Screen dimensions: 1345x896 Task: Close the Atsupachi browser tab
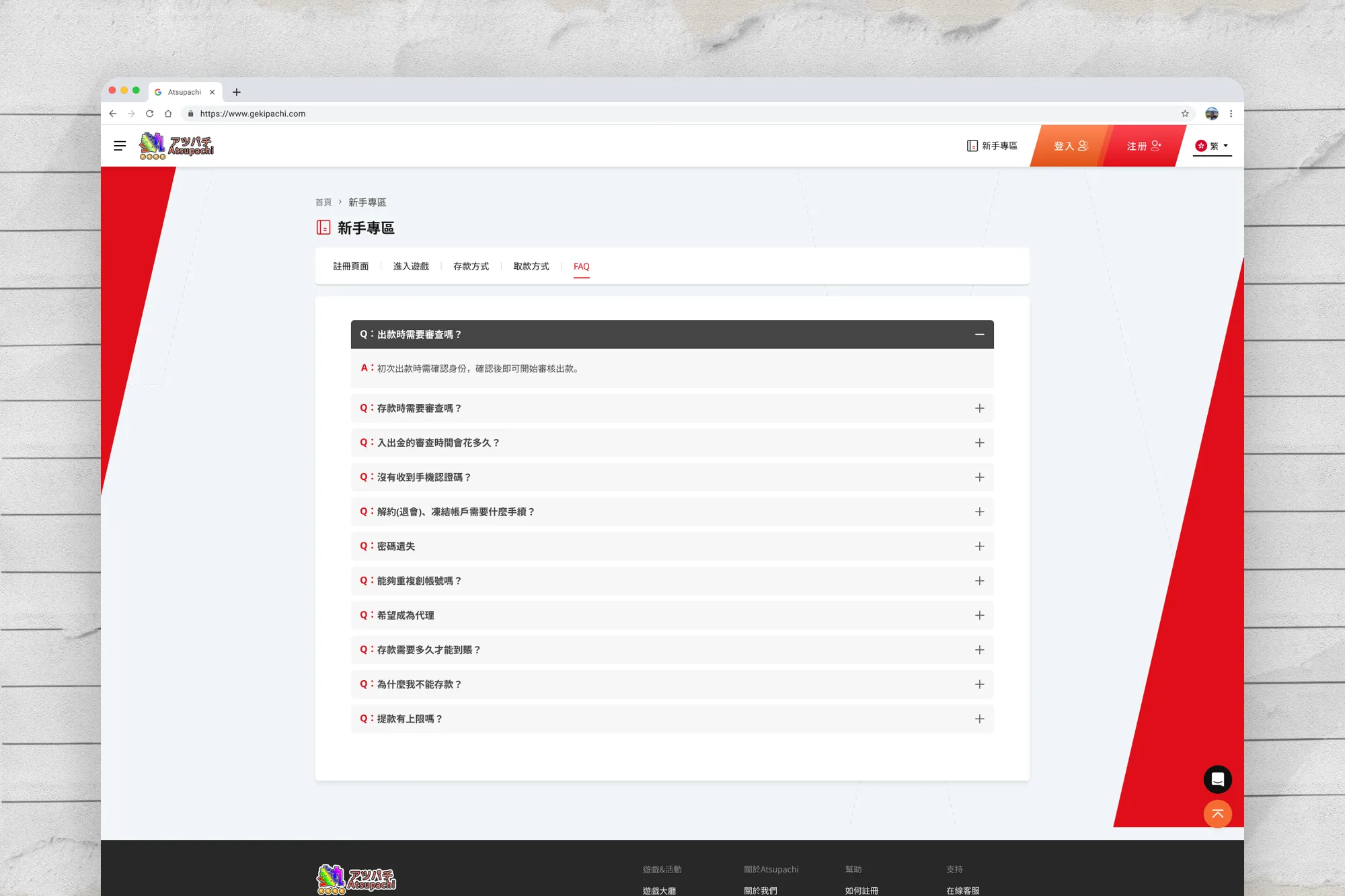212,92
